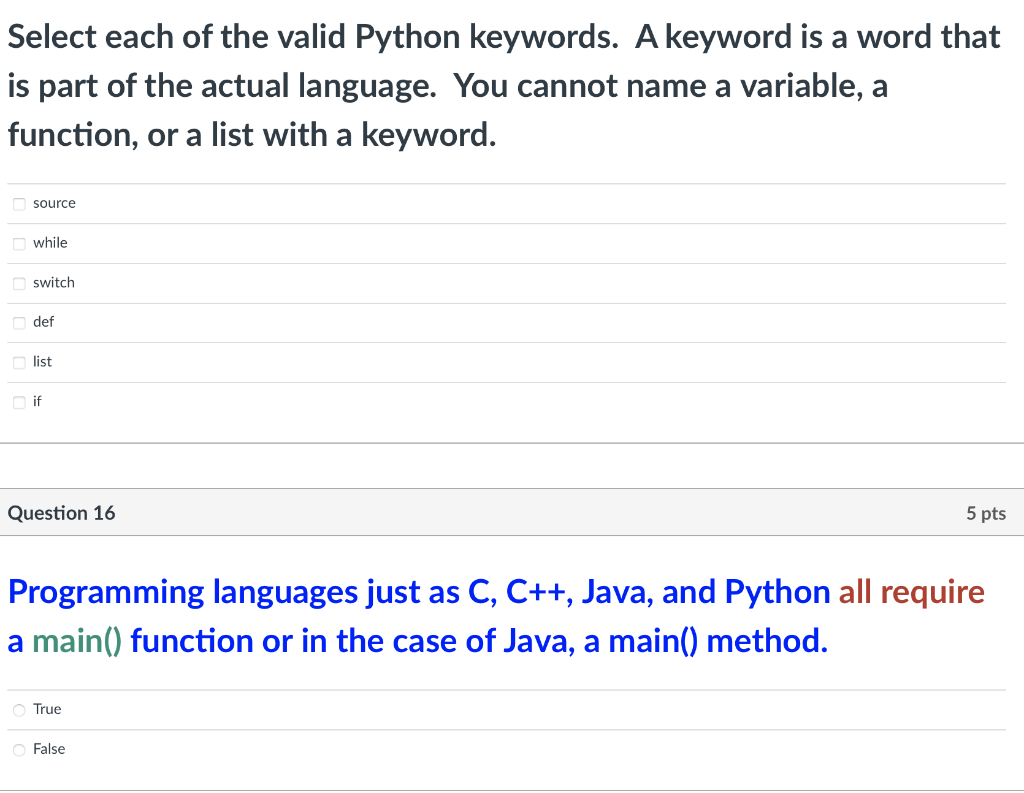Click the "True" answer label text
This screenshot has width=1024, height=793.
[x=47, y=709]
